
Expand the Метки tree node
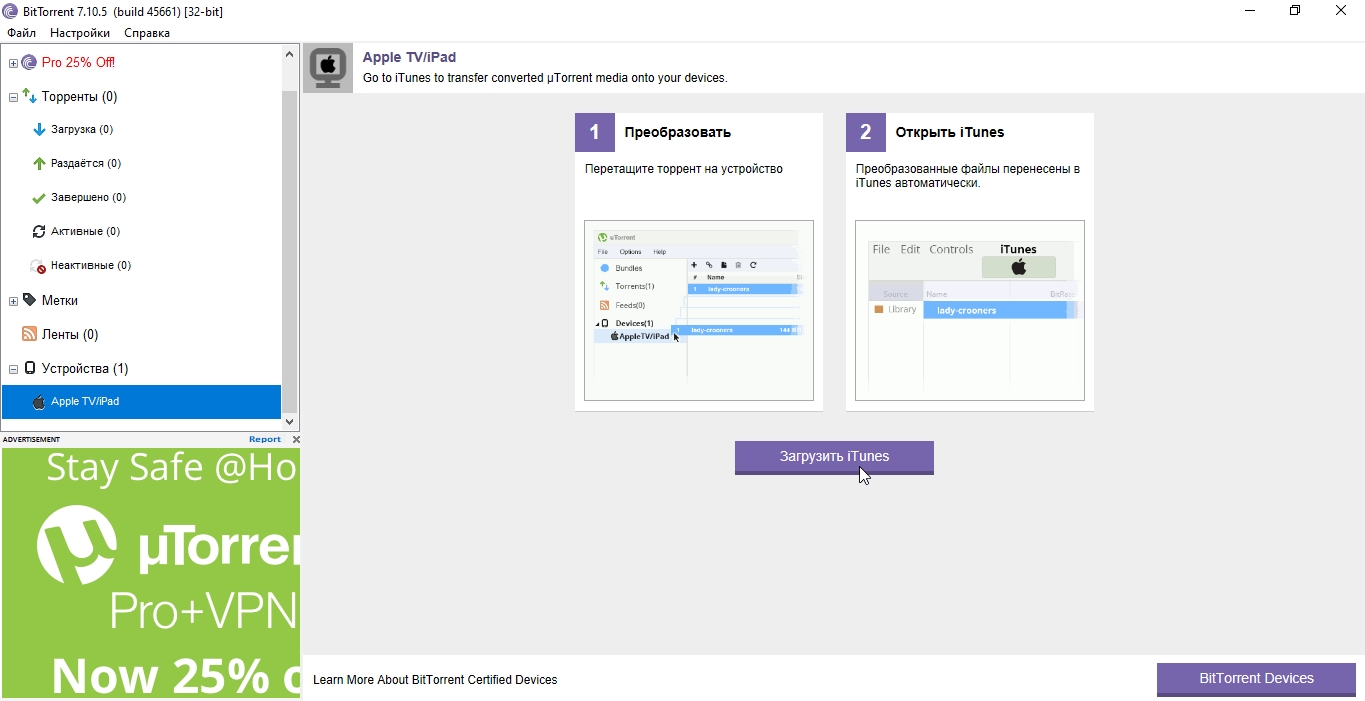13,301
